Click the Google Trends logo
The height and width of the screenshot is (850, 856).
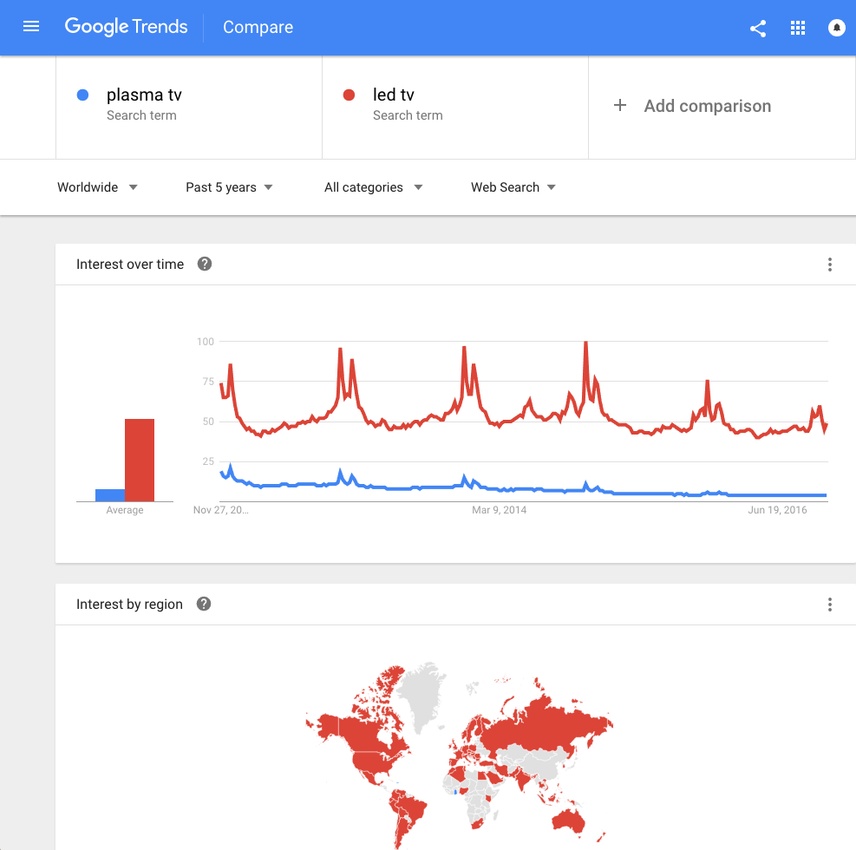click(126, 27)
